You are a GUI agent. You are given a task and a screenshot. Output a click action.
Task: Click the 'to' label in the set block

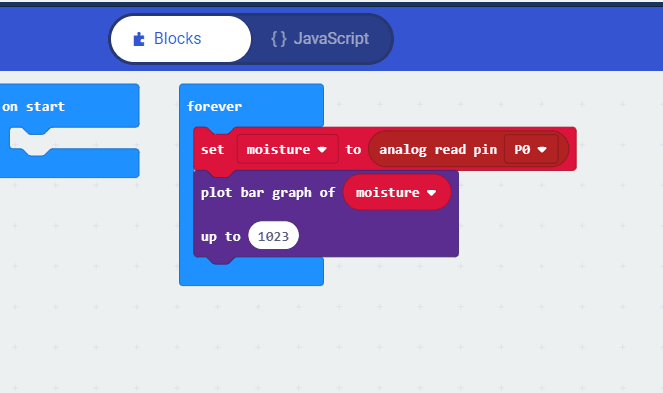pyautogui.click(x=353, y=149)
